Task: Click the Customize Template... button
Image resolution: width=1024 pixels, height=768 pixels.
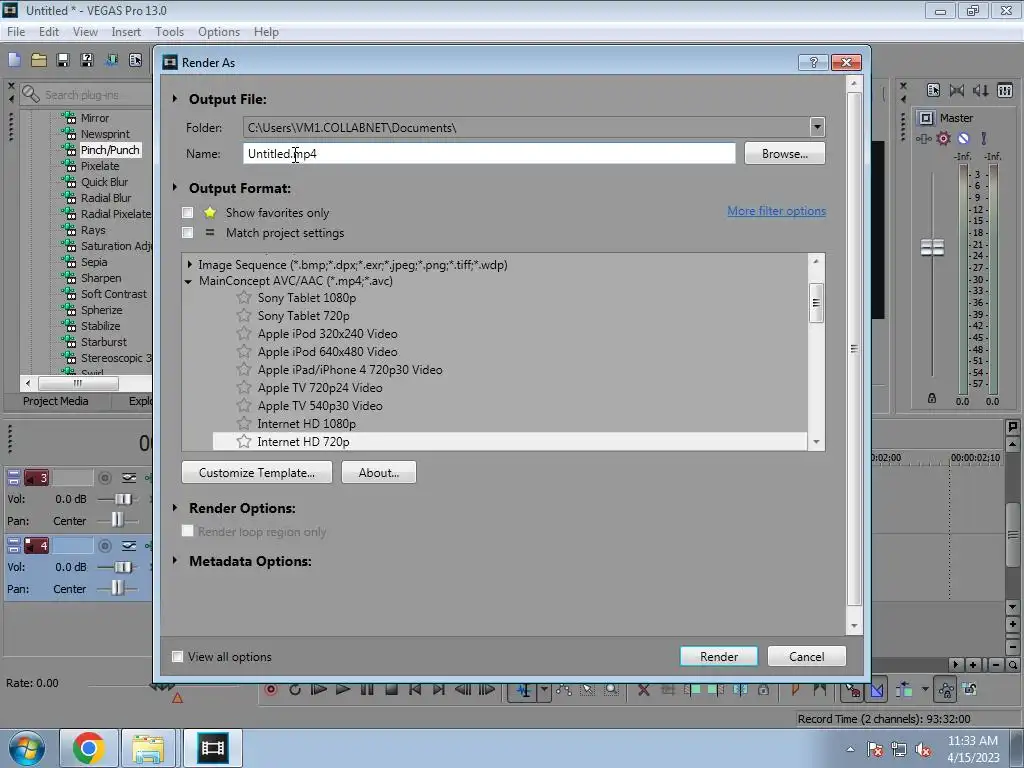Action: (257, 472)
